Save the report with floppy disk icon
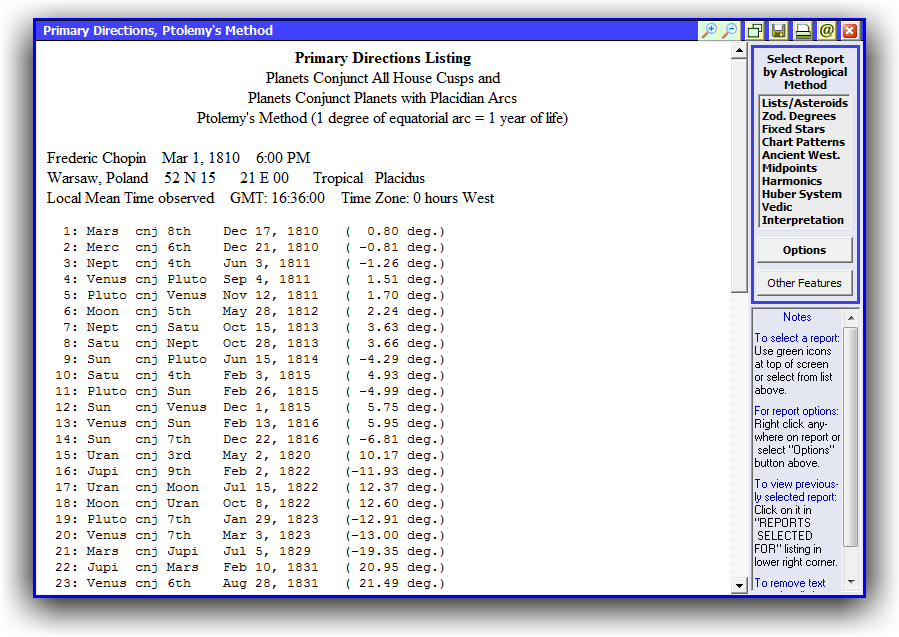Screen dimensions: 899x637 pos(779,31)
